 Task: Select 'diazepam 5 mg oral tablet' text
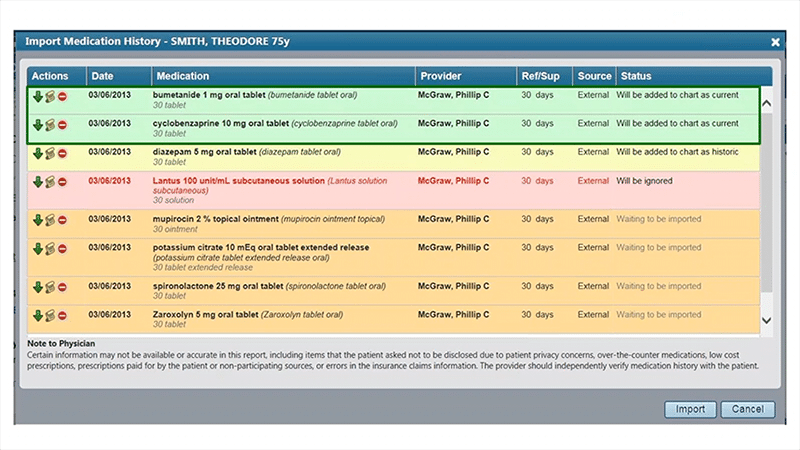pyautogui.click(x=204, y=152)
